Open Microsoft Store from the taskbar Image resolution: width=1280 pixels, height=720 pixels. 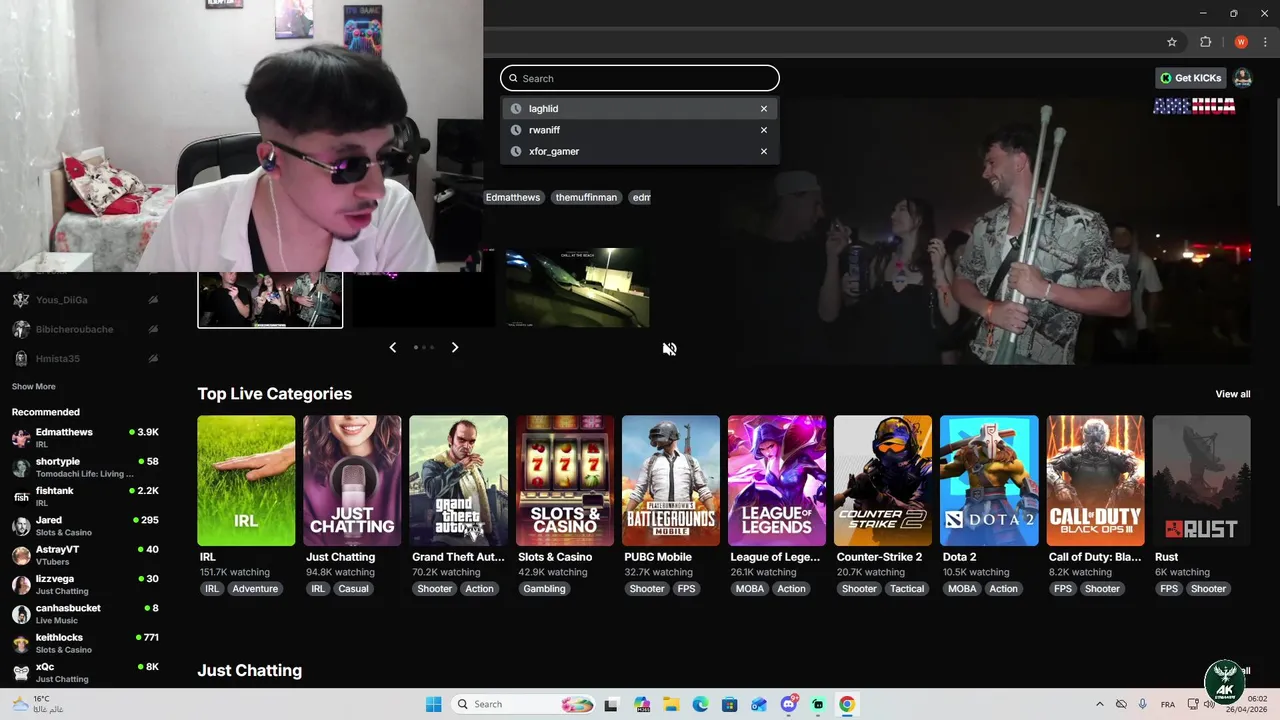[x=730, y=704]
